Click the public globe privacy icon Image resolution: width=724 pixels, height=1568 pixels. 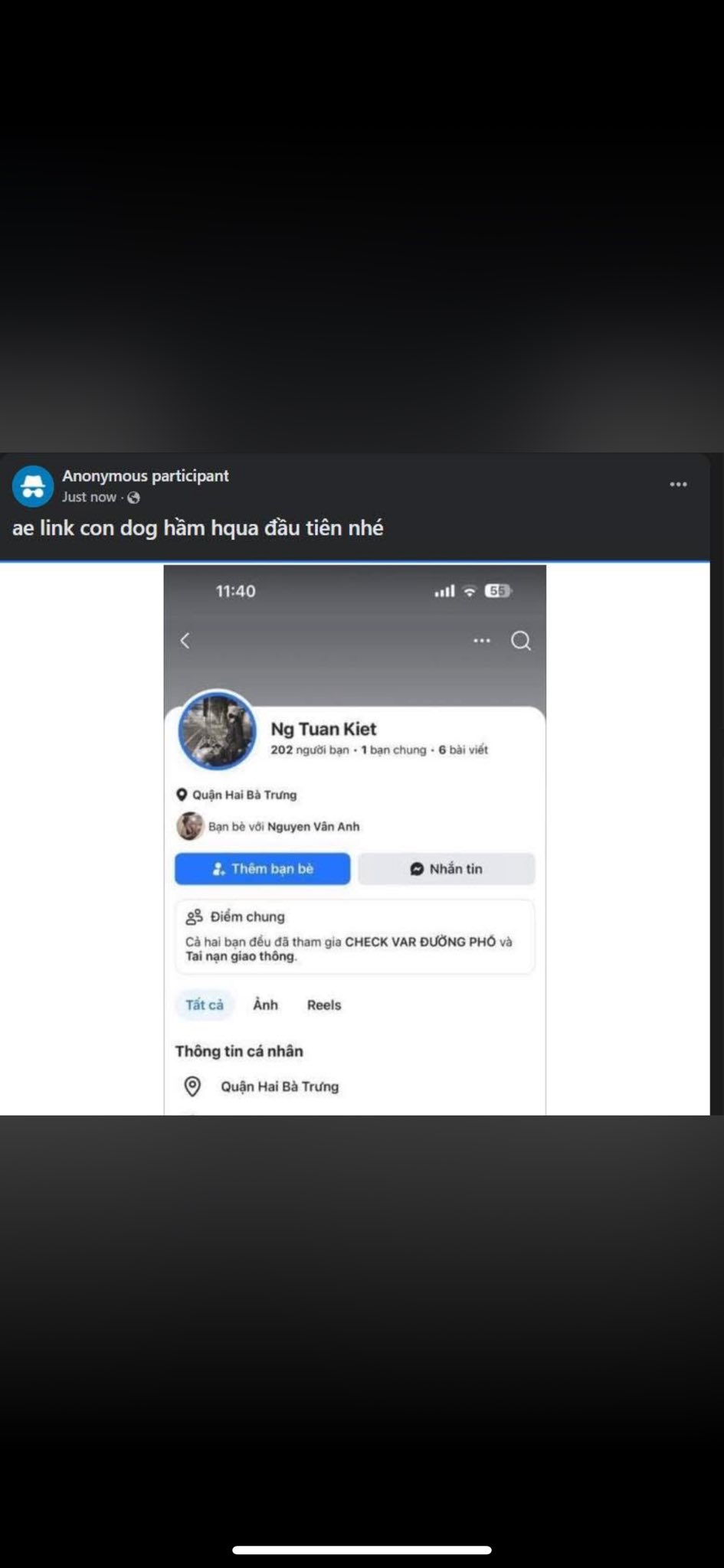click(133, 498)
